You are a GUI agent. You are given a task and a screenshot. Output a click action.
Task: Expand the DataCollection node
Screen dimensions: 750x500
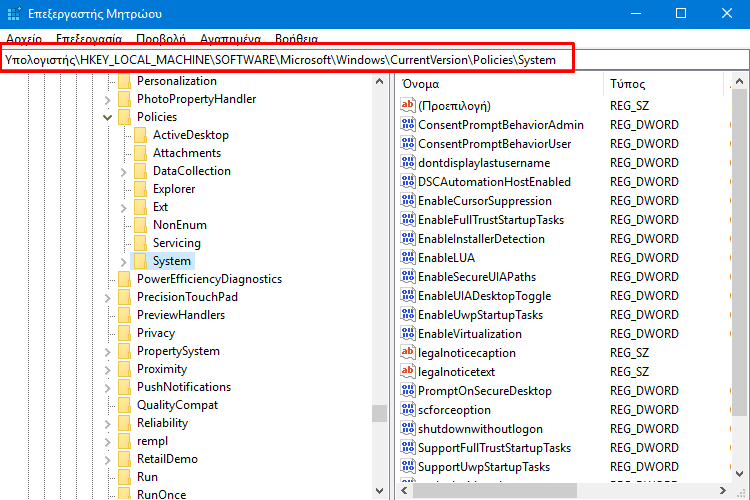[124, 172]
